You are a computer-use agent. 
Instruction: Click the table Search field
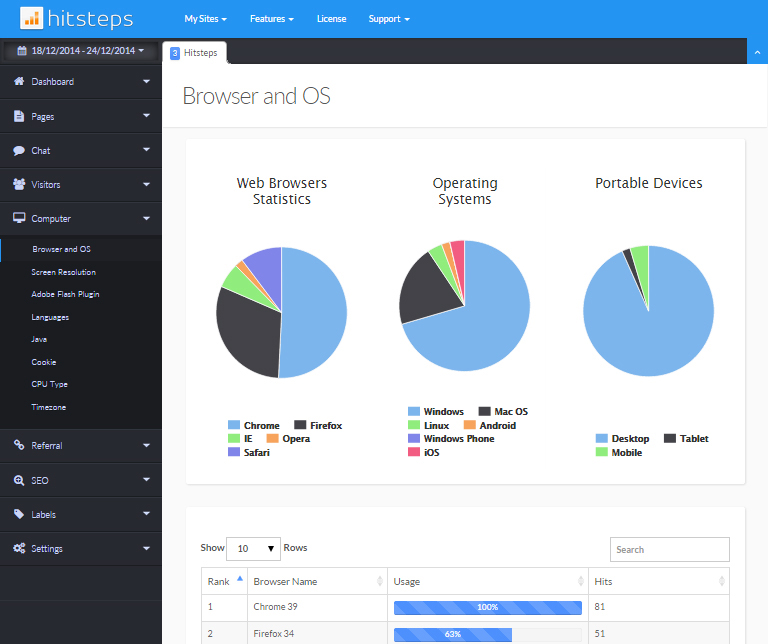[669, 549]
